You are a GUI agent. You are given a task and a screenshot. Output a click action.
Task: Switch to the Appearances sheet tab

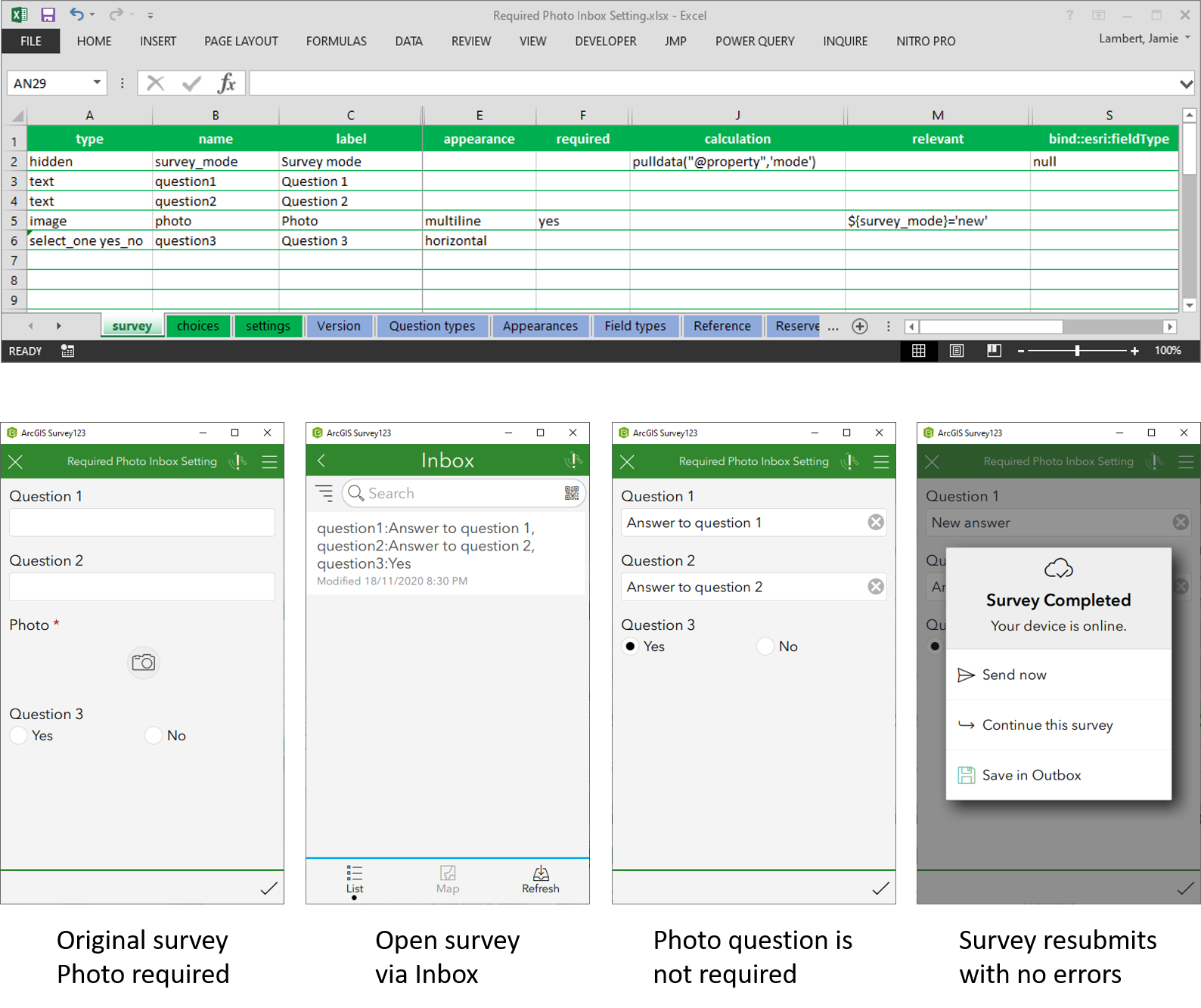(x=540, y=326)
